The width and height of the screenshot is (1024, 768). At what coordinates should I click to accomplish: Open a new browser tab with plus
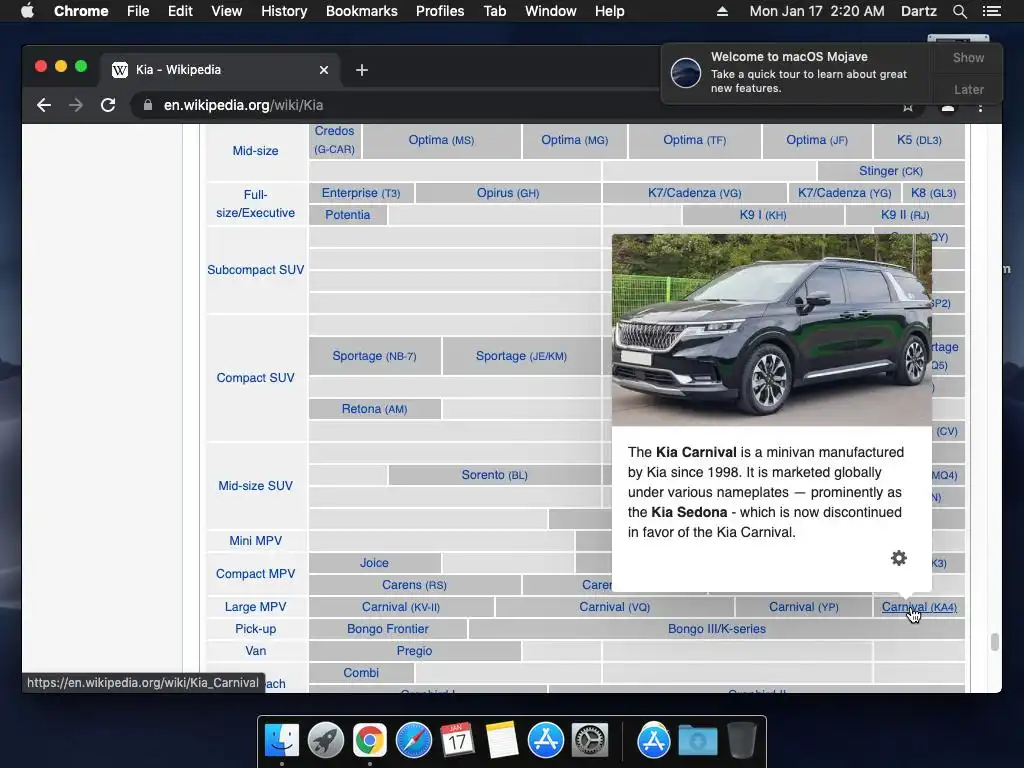(362, 70)
